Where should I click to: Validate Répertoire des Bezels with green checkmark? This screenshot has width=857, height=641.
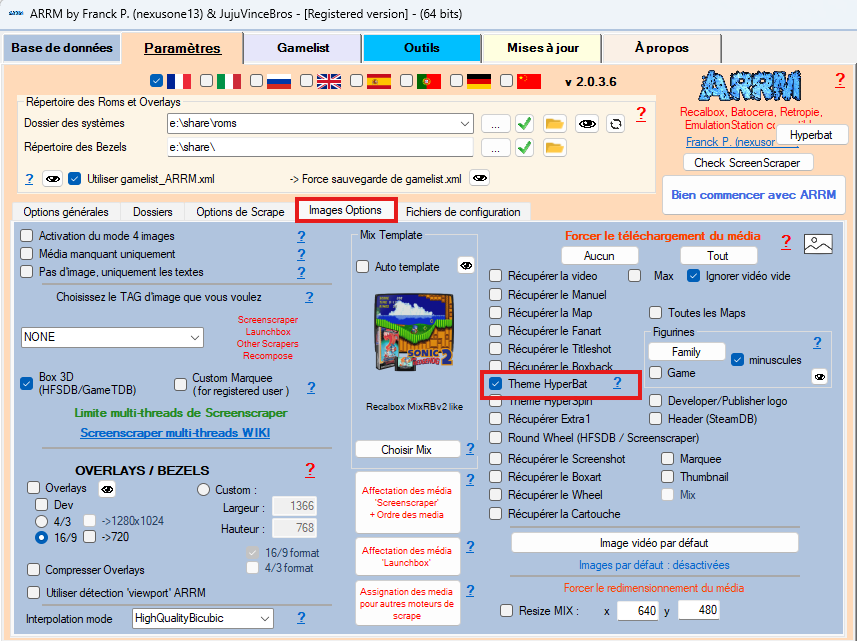(524, 148)
